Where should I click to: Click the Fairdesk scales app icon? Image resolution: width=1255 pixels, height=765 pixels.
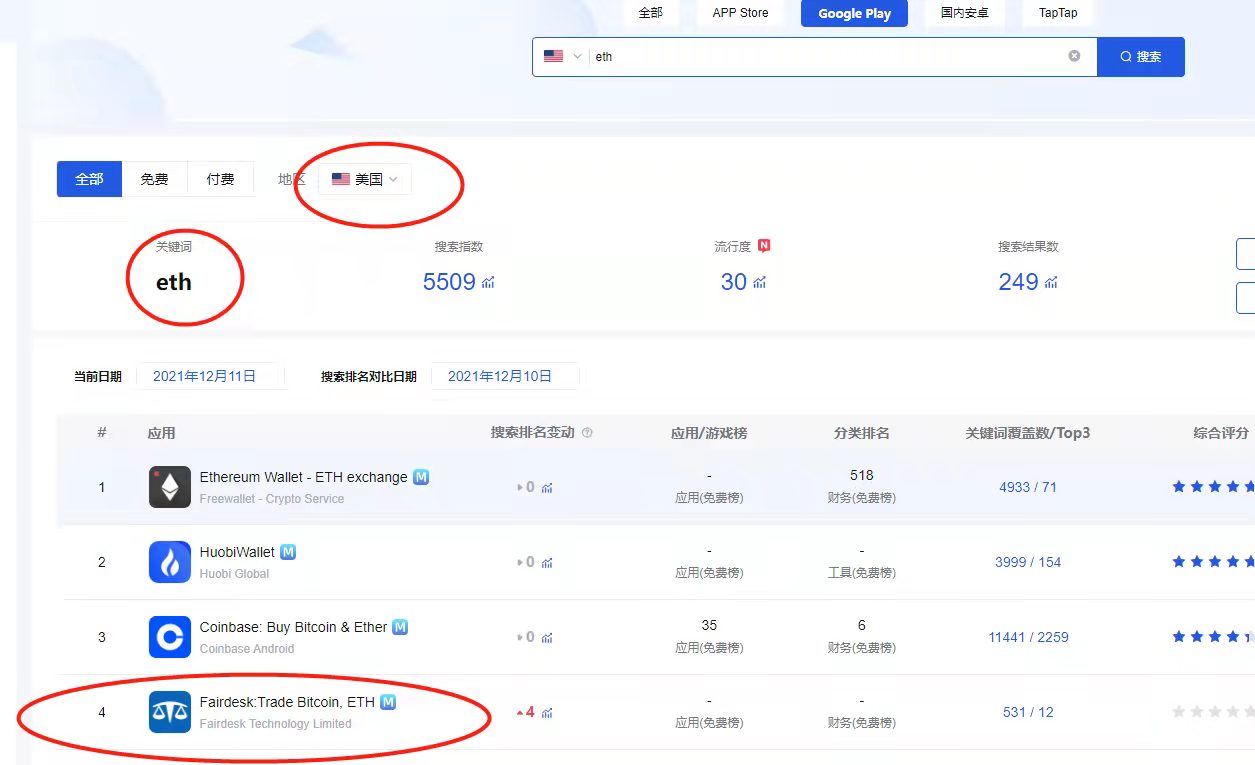pyautogui.click(x=169, y=712)
